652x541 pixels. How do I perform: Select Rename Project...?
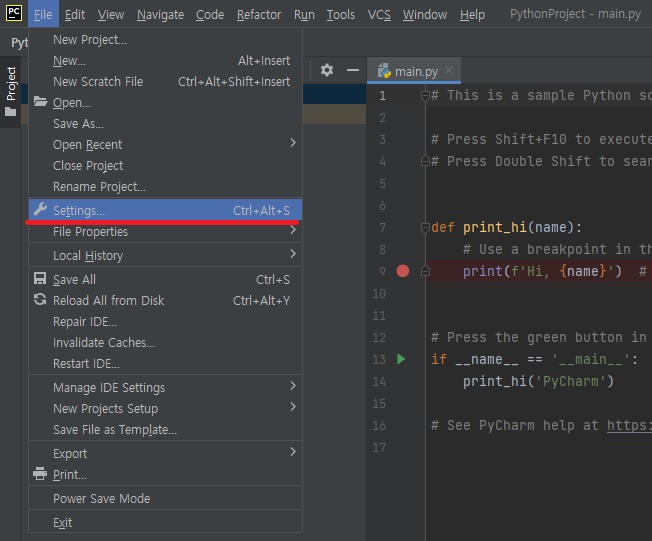pyautogui.click(x=165, y=187)
